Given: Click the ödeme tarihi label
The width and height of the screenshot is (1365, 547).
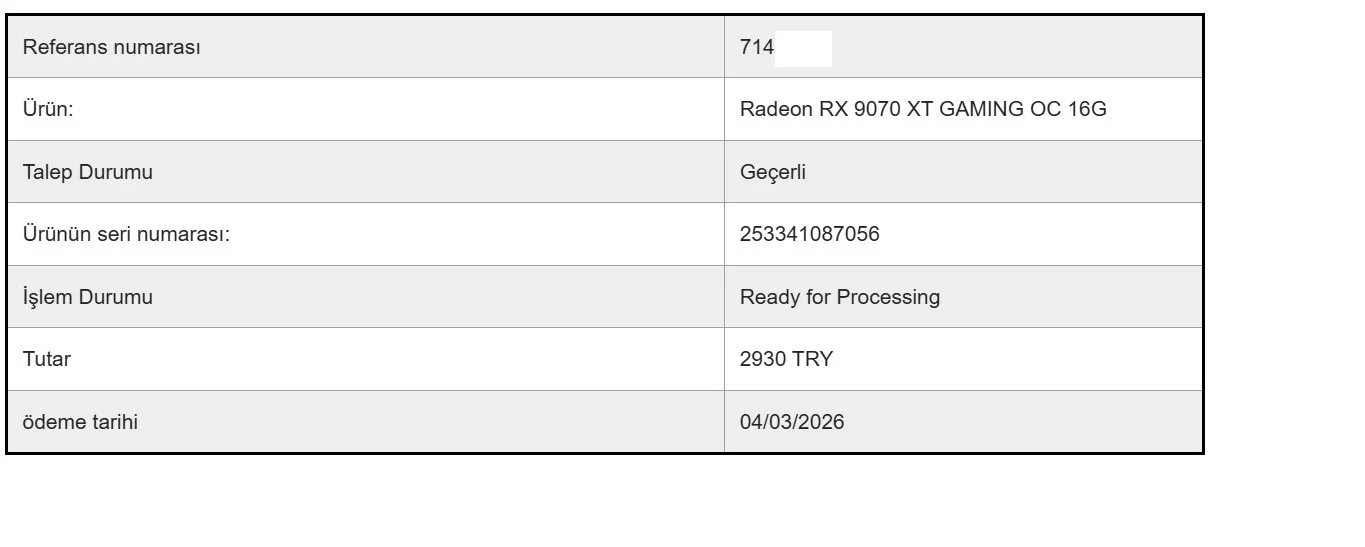Looking at the screenshot, I should coord(80,422).
